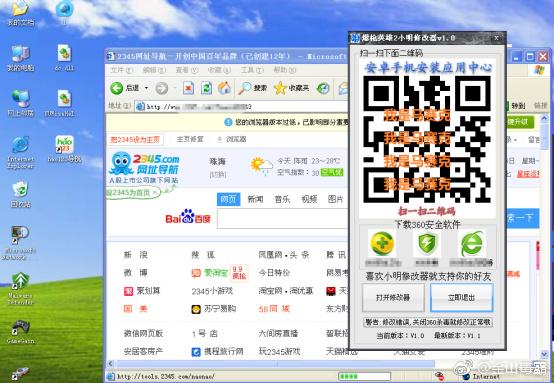This screenshot has height=383, width=554.
Task: Click the 2345.com octopus logo
Action: [143, 168]
